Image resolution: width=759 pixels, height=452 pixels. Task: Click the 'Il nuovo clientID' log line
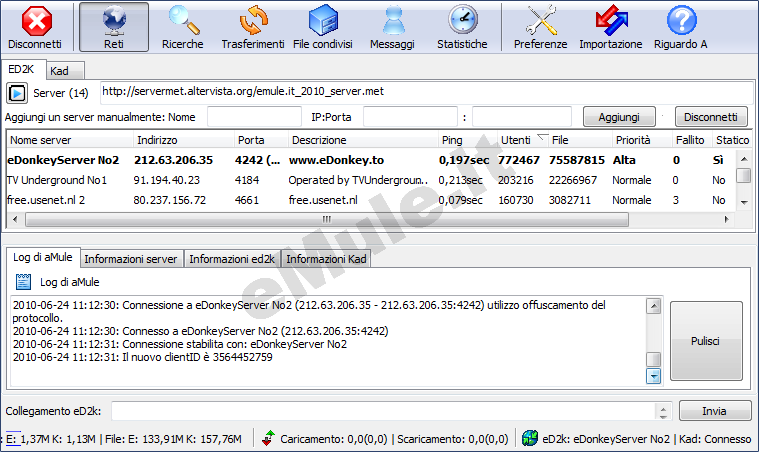[x=143, y=357]
